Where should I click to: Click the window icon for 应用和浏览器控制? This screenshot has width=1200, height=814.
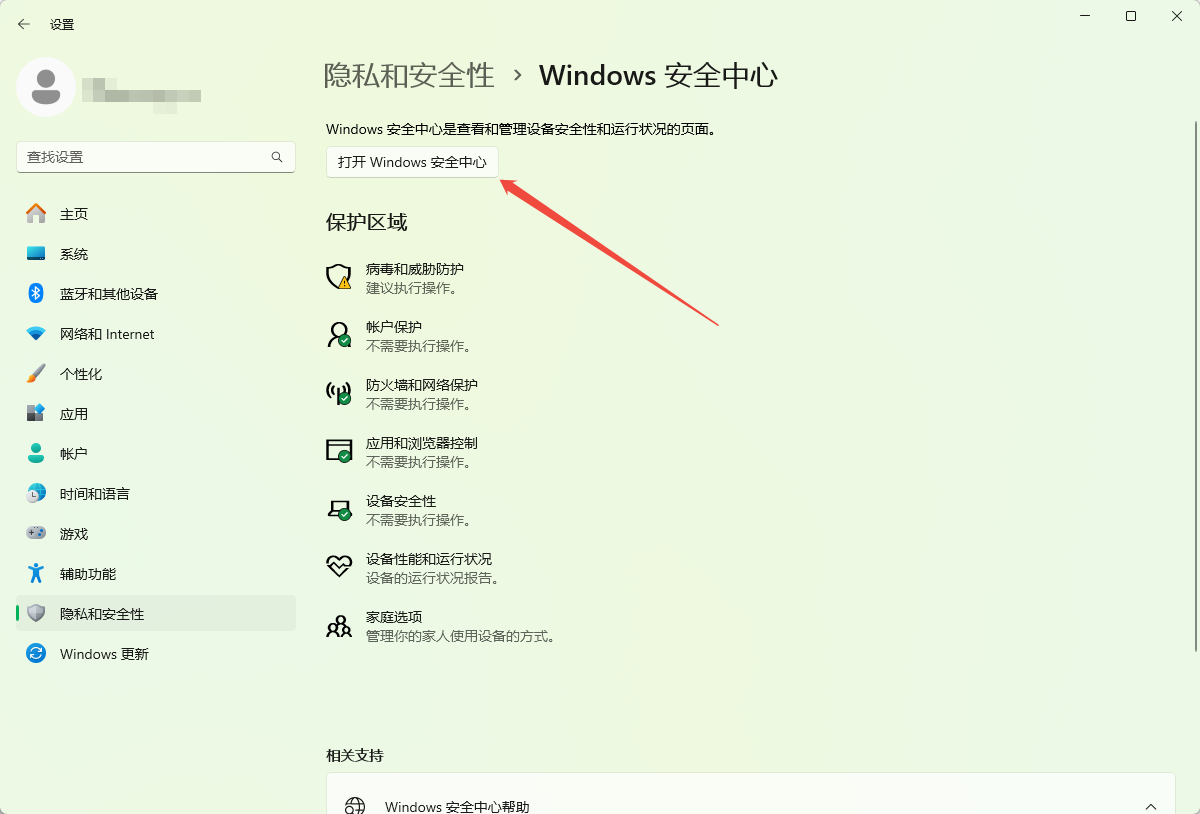tap(340, 451)
